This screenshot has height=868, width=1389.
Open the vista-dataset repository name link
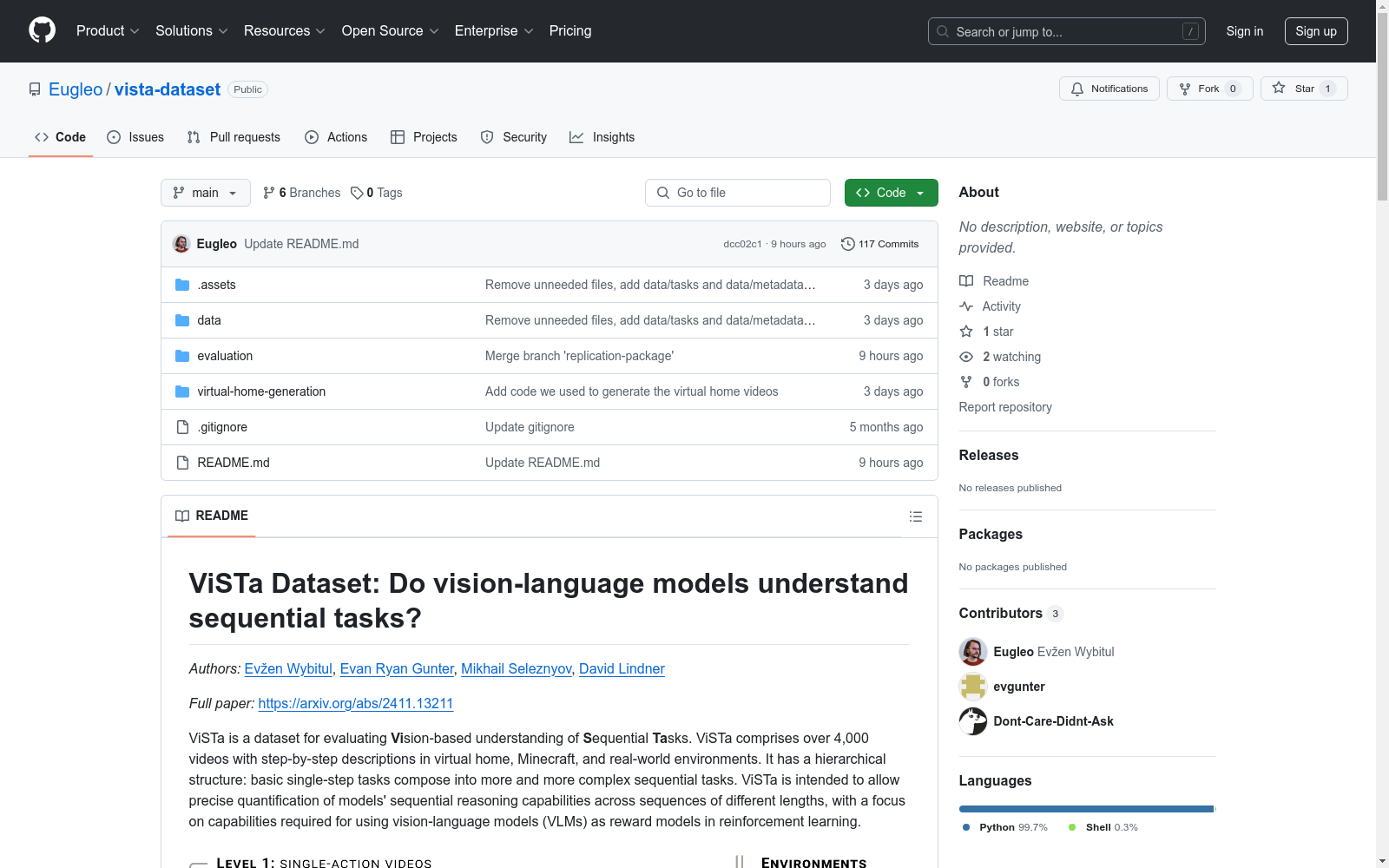pos(168,89)
